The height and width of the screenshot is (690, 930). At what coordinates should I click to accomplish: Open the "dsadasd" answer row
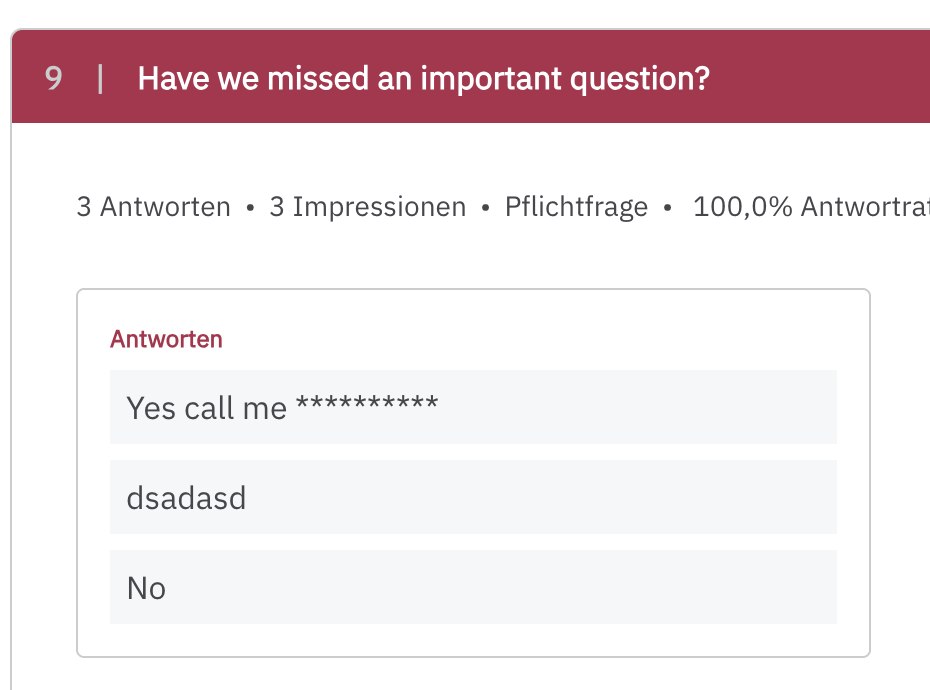473,497
